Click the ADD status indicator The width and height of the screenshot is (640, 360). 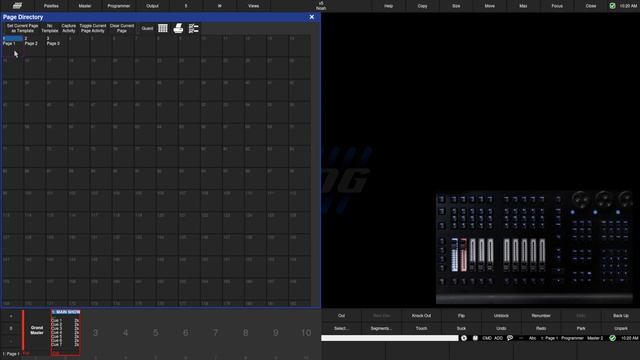tap(498, 338)
